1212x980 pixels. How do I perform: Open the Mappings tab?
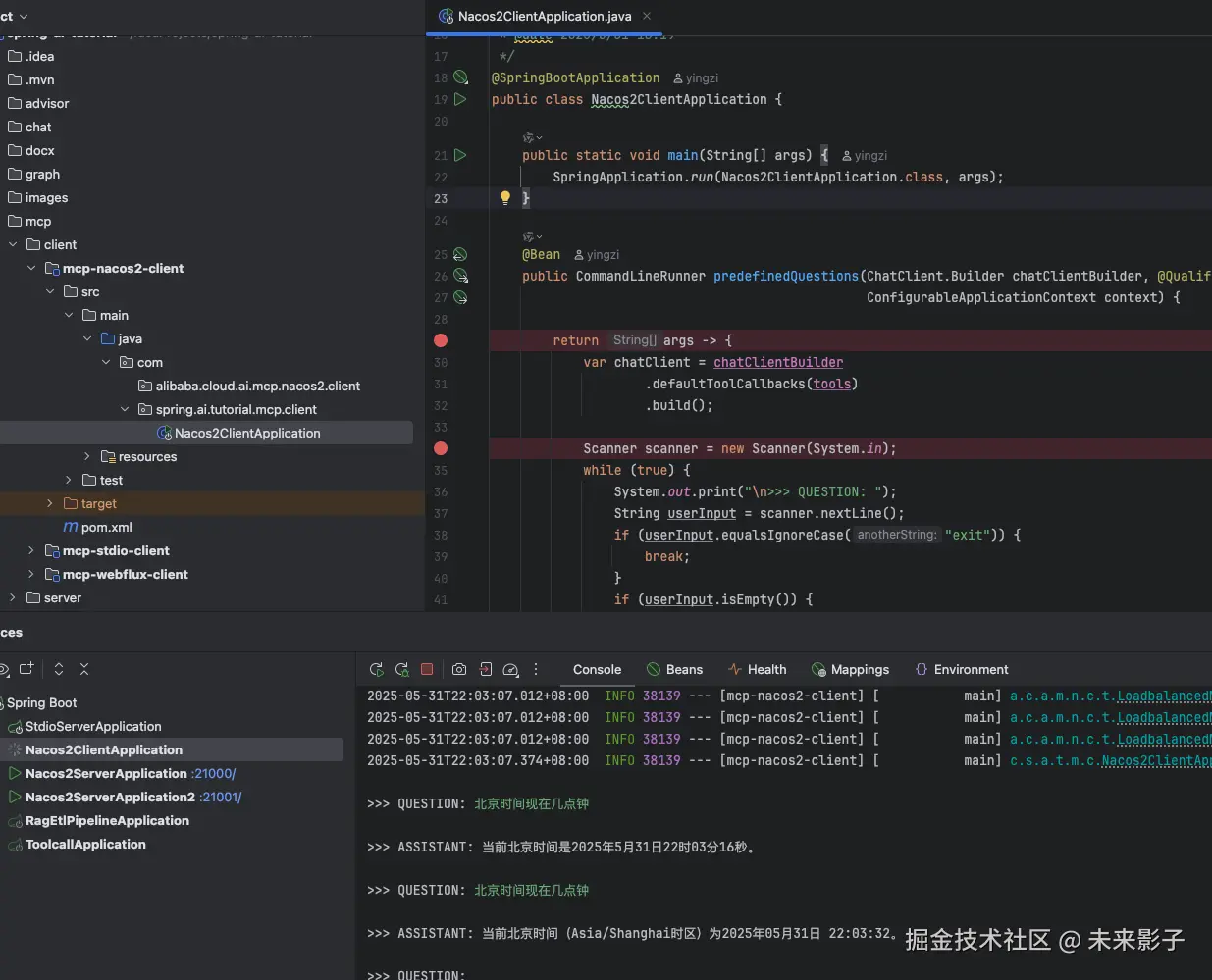pos(850,670)
